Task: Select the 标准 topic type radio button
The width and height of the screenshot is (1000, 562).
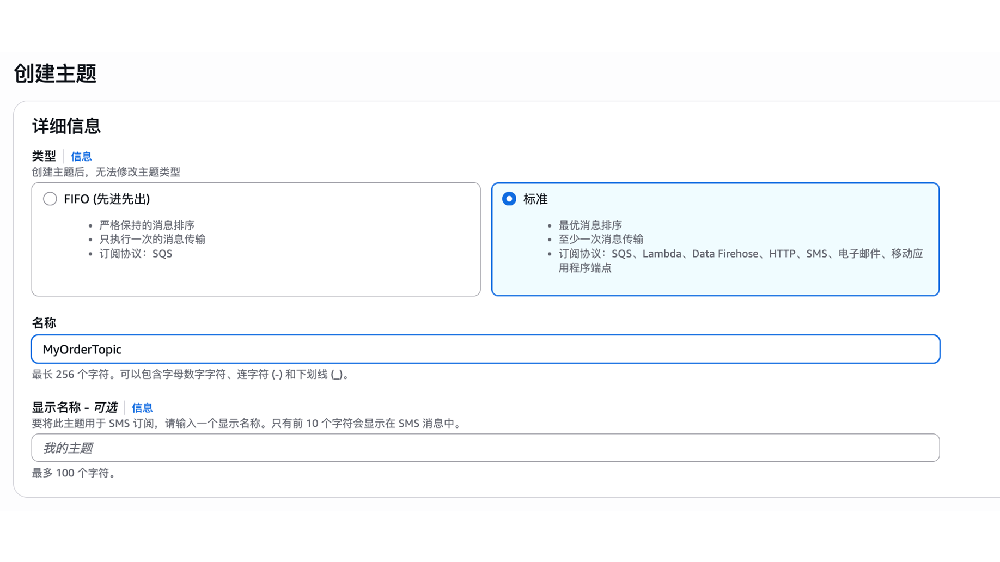Action: [510, 199]
